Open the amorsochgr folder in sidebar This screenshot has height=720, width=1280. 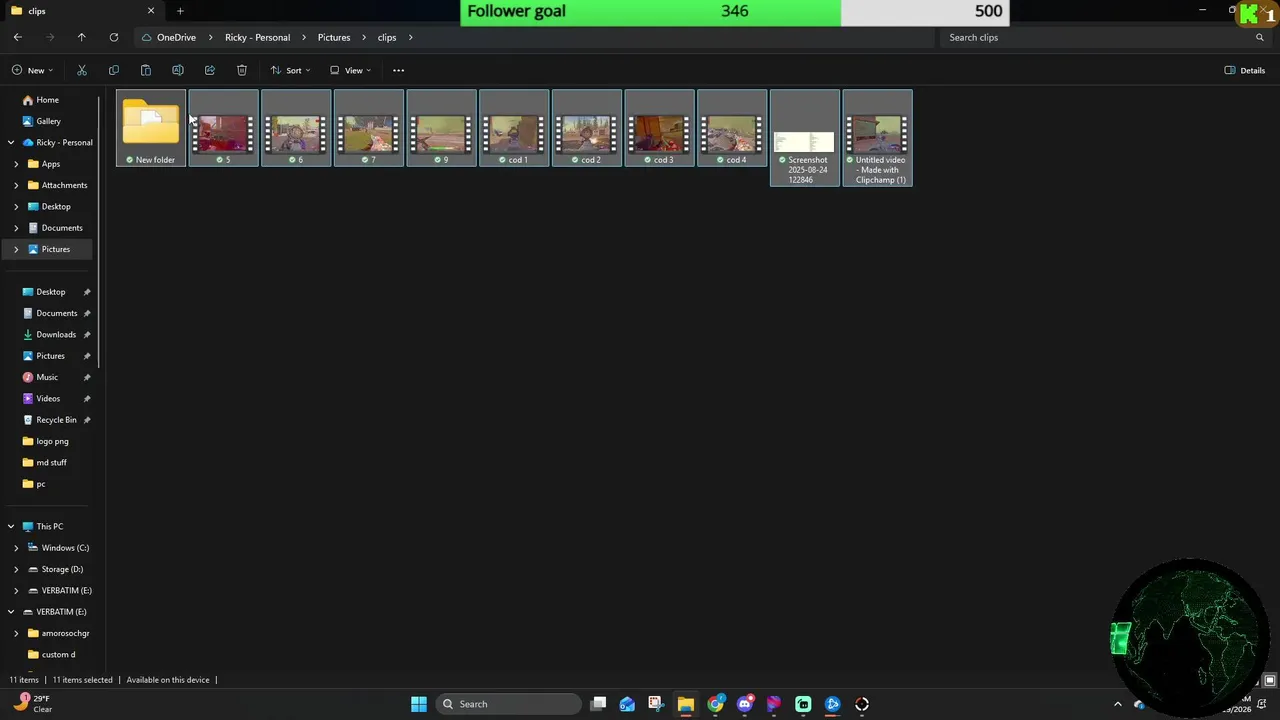[x=65, y=633]
